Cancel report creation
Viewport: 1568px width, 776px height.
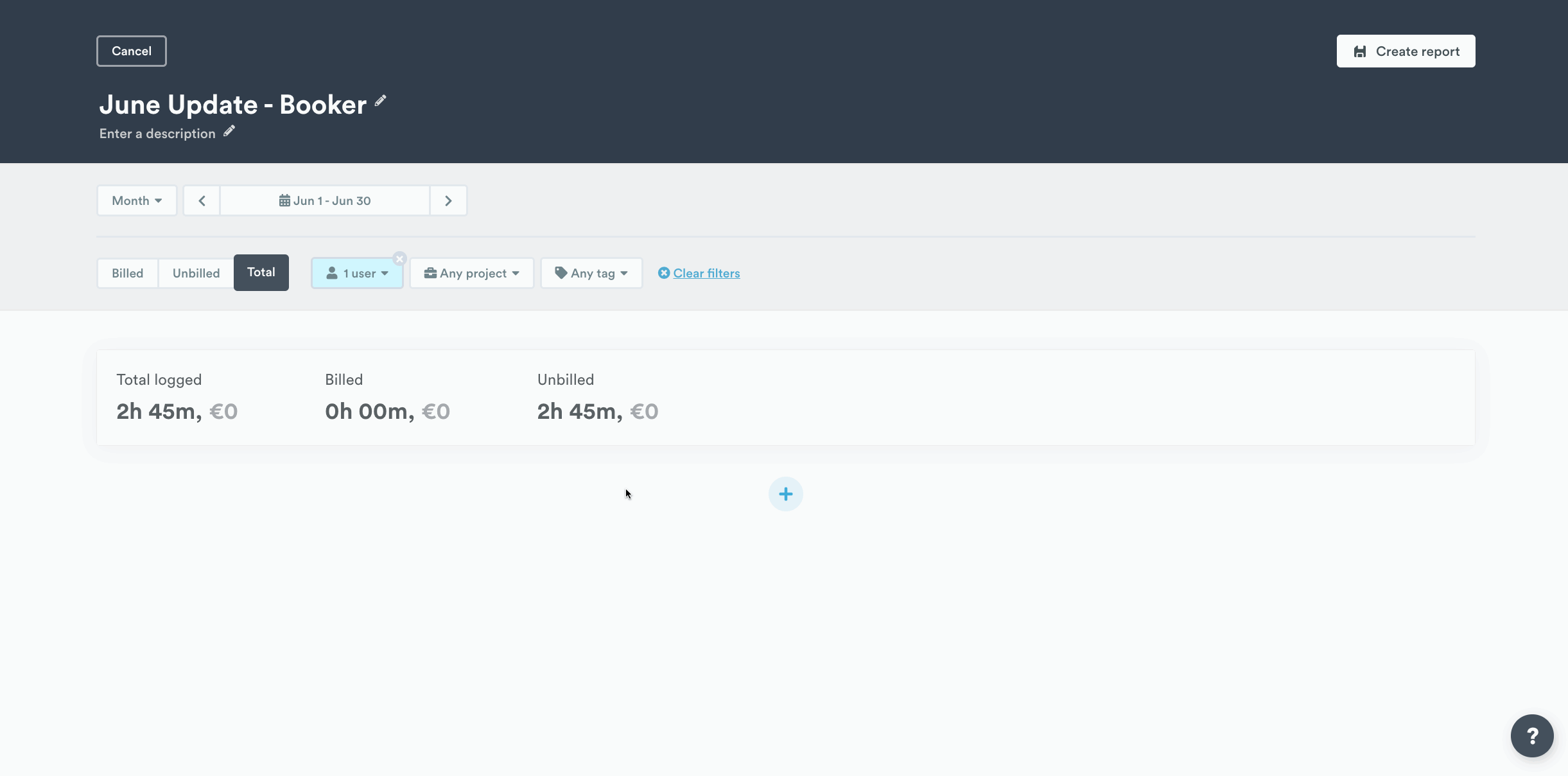point(131,51)
